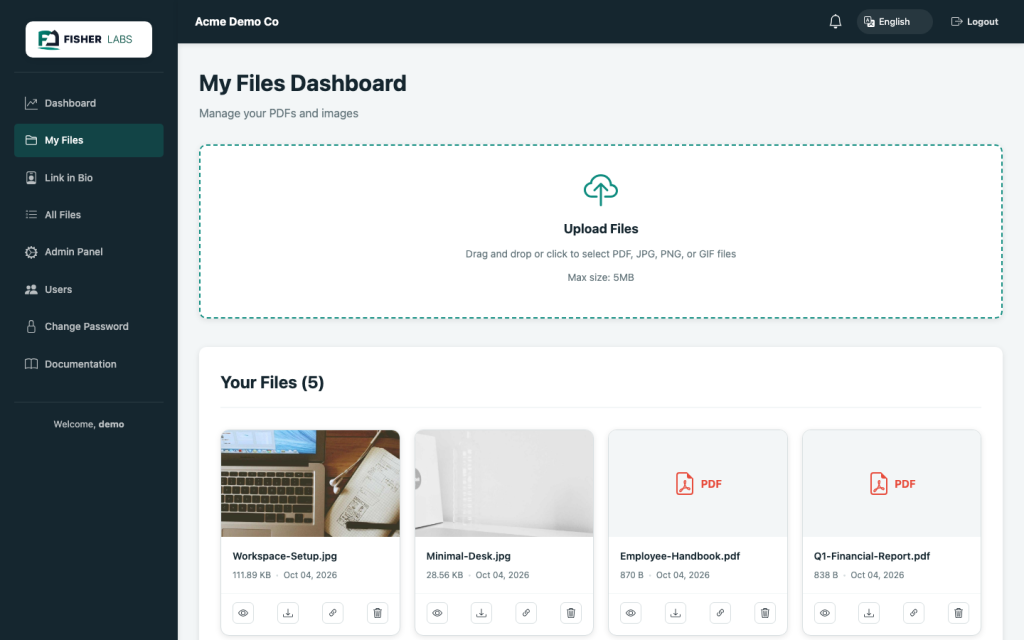Copy link for Minimal-Desk.jpg
The image size is (1024, 640).
tap(526, 613)
